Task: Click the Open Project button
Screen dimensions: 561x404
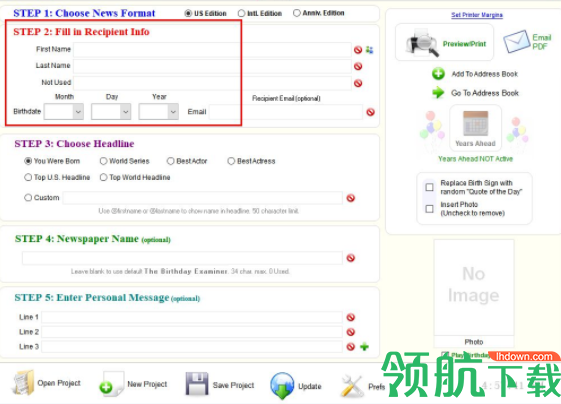Action: [x=47, y=383]
